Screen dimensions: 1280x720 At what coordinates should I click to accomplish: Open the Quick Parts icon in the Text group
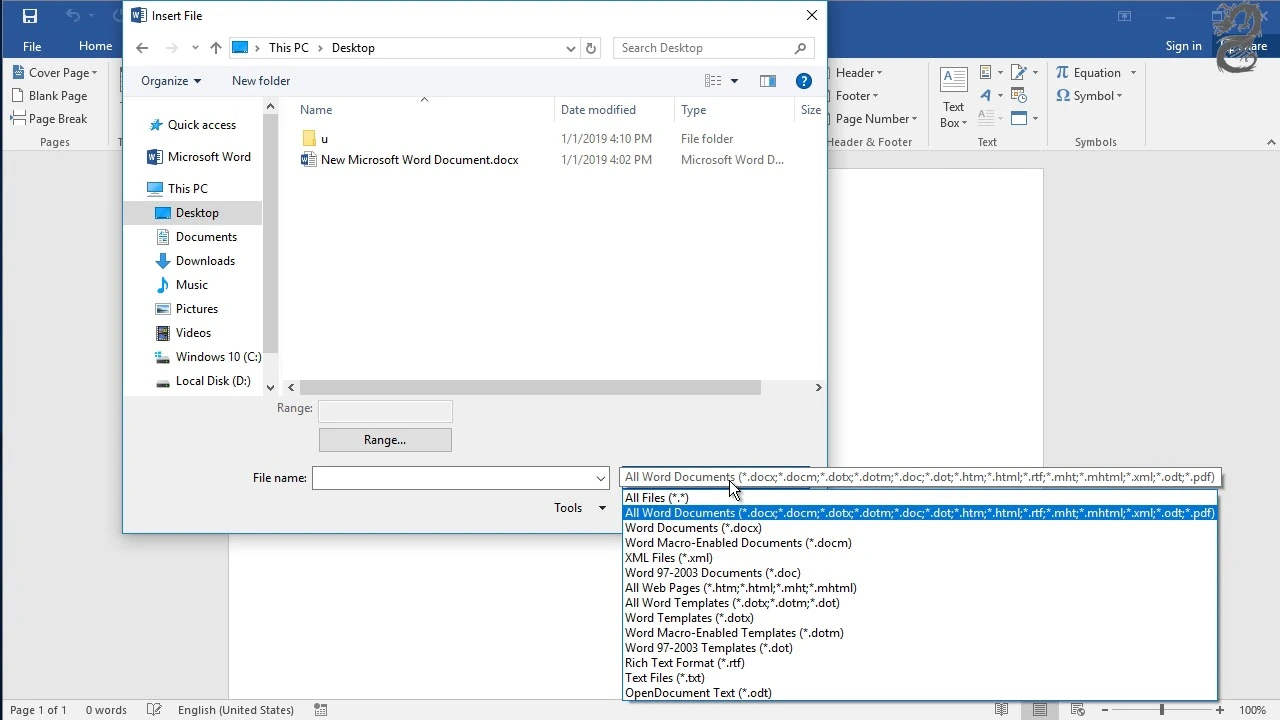point(986,73)
